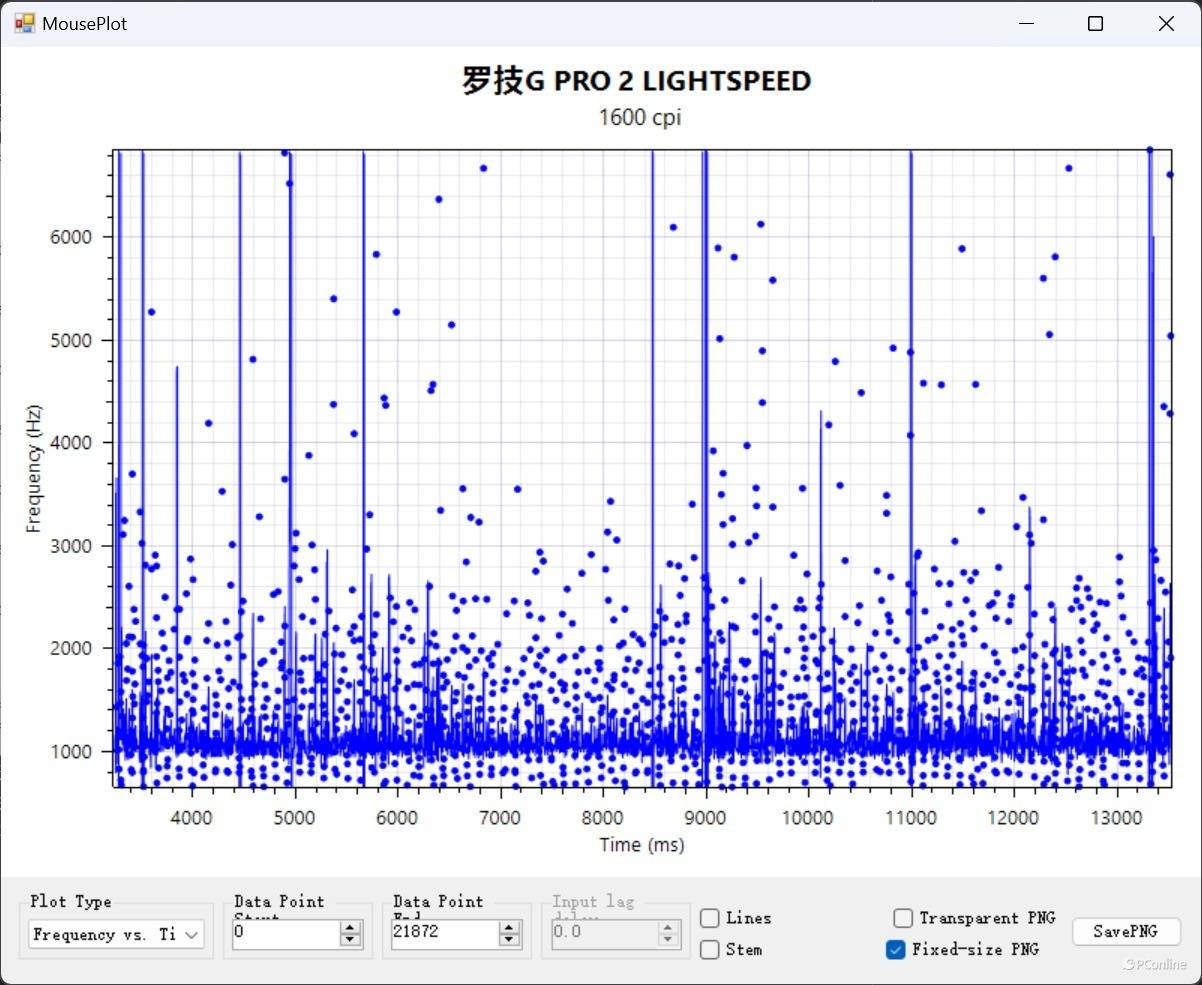Check the Transparent PNG option

point(903,918)
